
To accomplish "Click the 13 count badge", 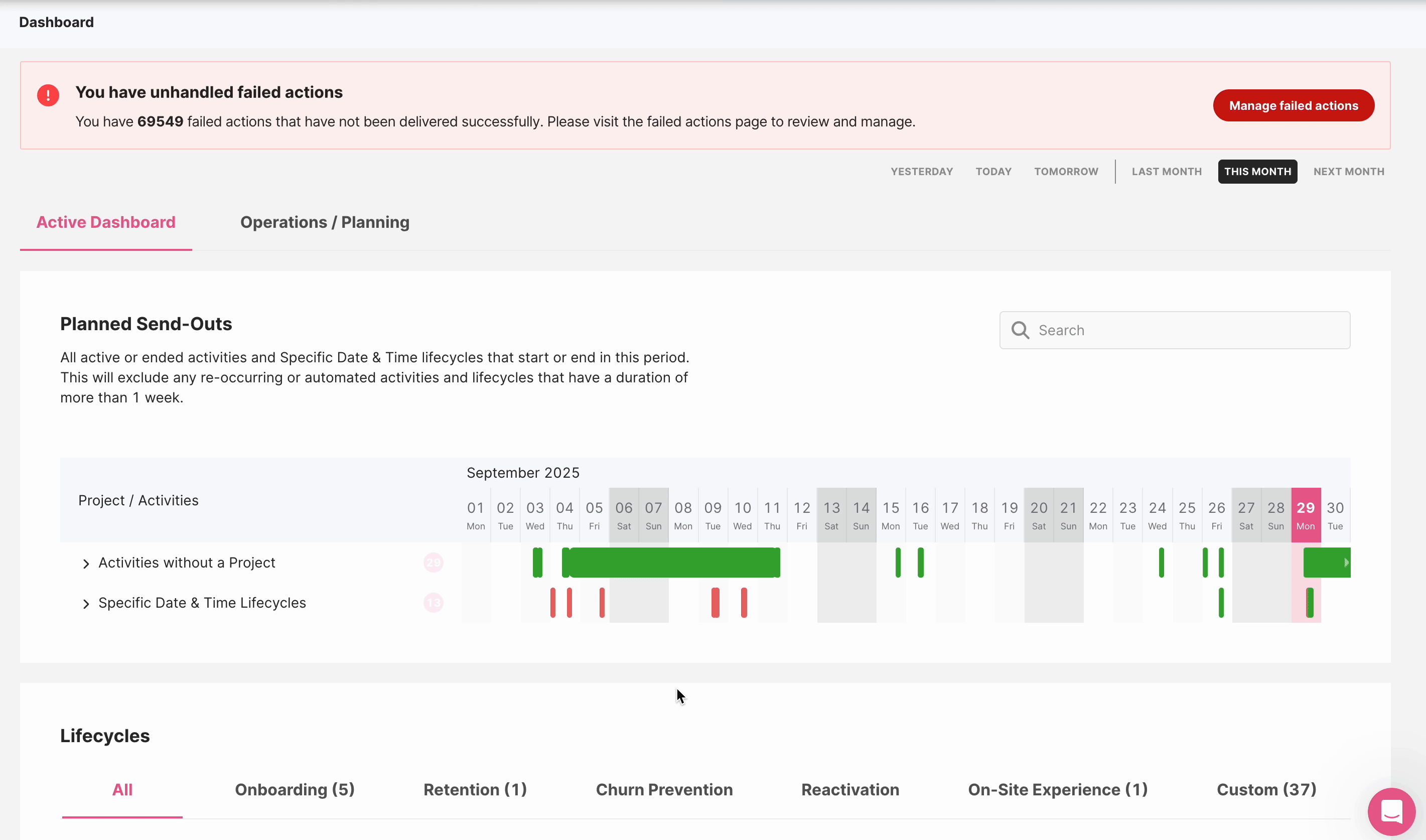I will 434,603.
